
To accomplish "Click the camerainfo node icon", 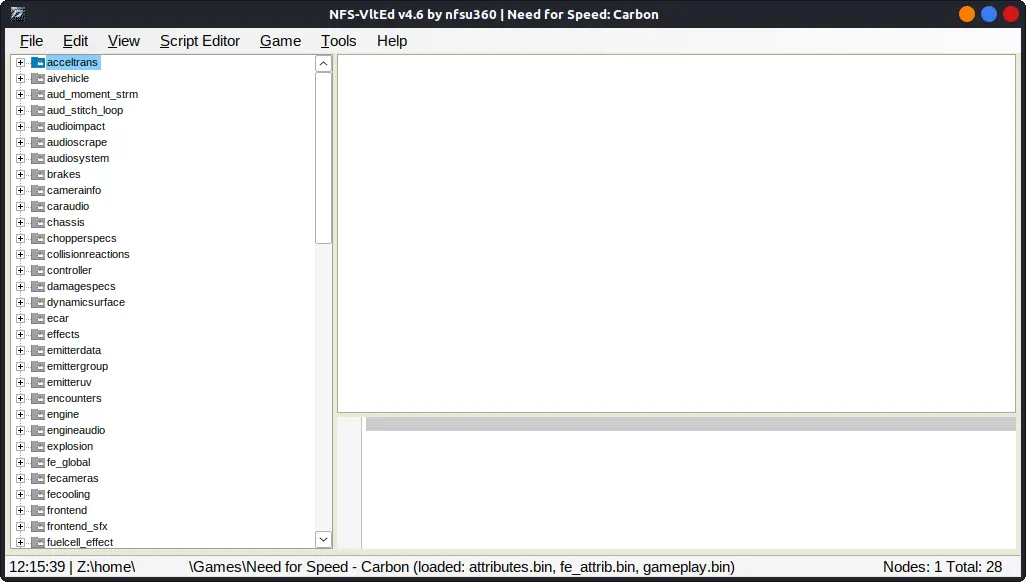I will tap(38, 191).
